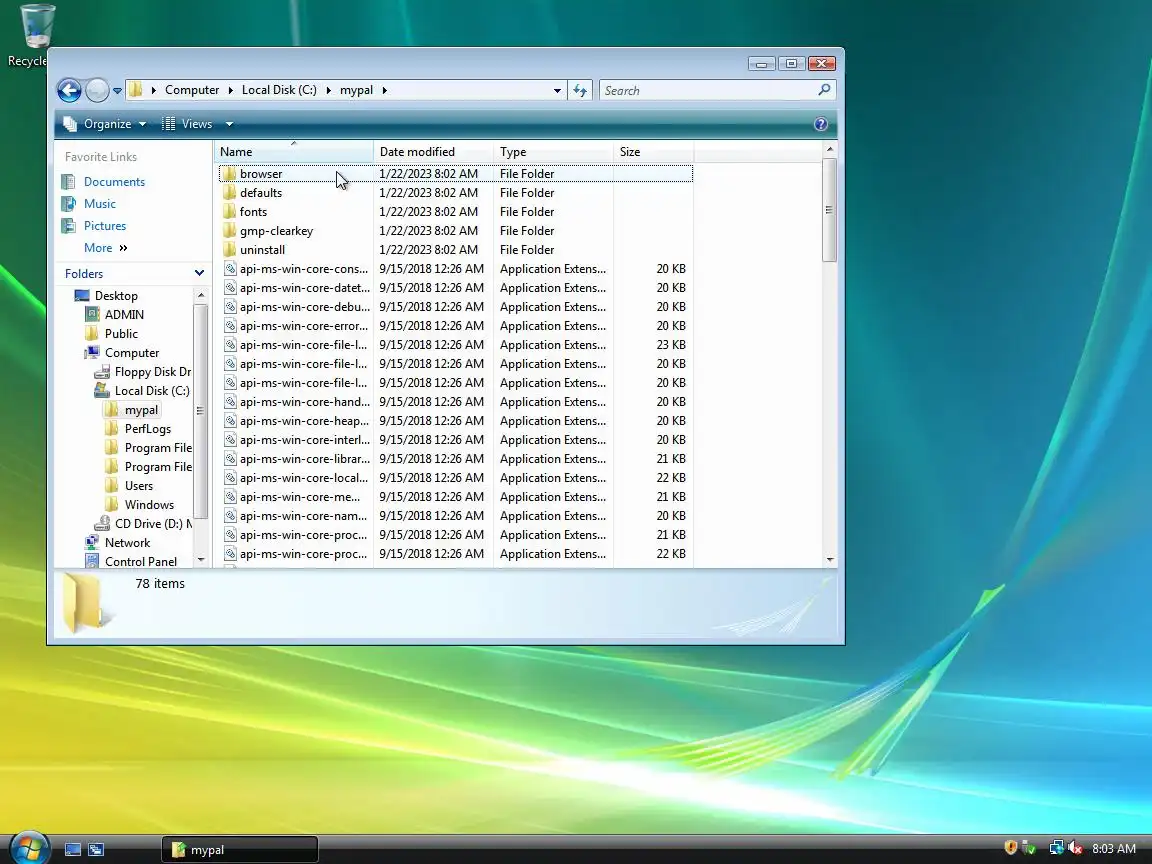Select PerfLogs folder in tree
The image size is (1152, 864).
click(147, 429)
